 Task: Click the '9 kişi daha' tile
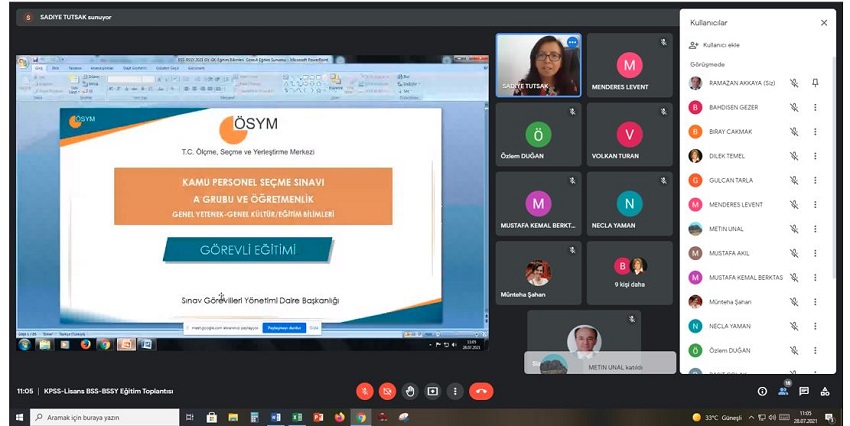click(x=630, y=271)
